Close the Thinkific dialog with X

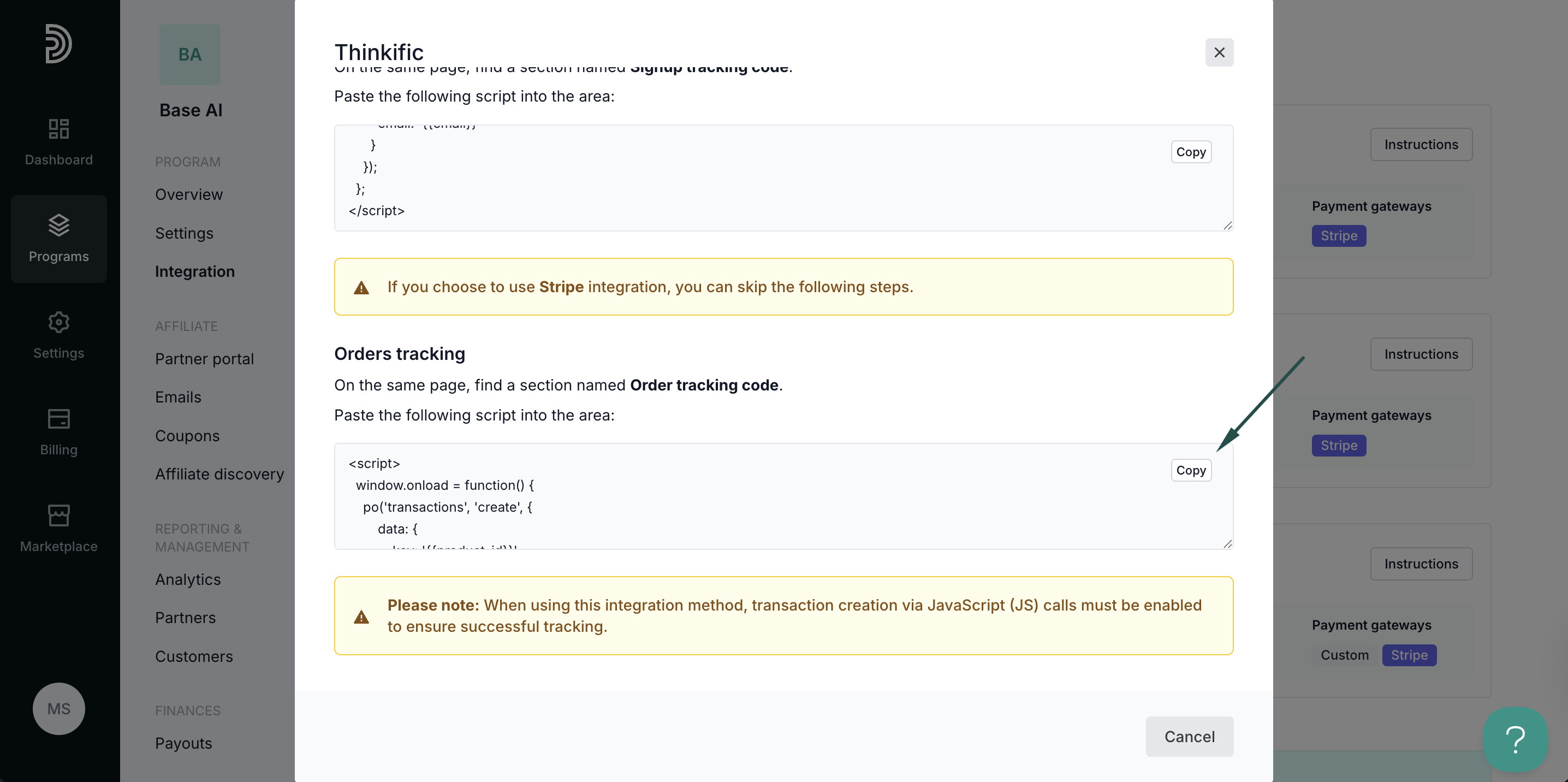tap(1219, 52)
